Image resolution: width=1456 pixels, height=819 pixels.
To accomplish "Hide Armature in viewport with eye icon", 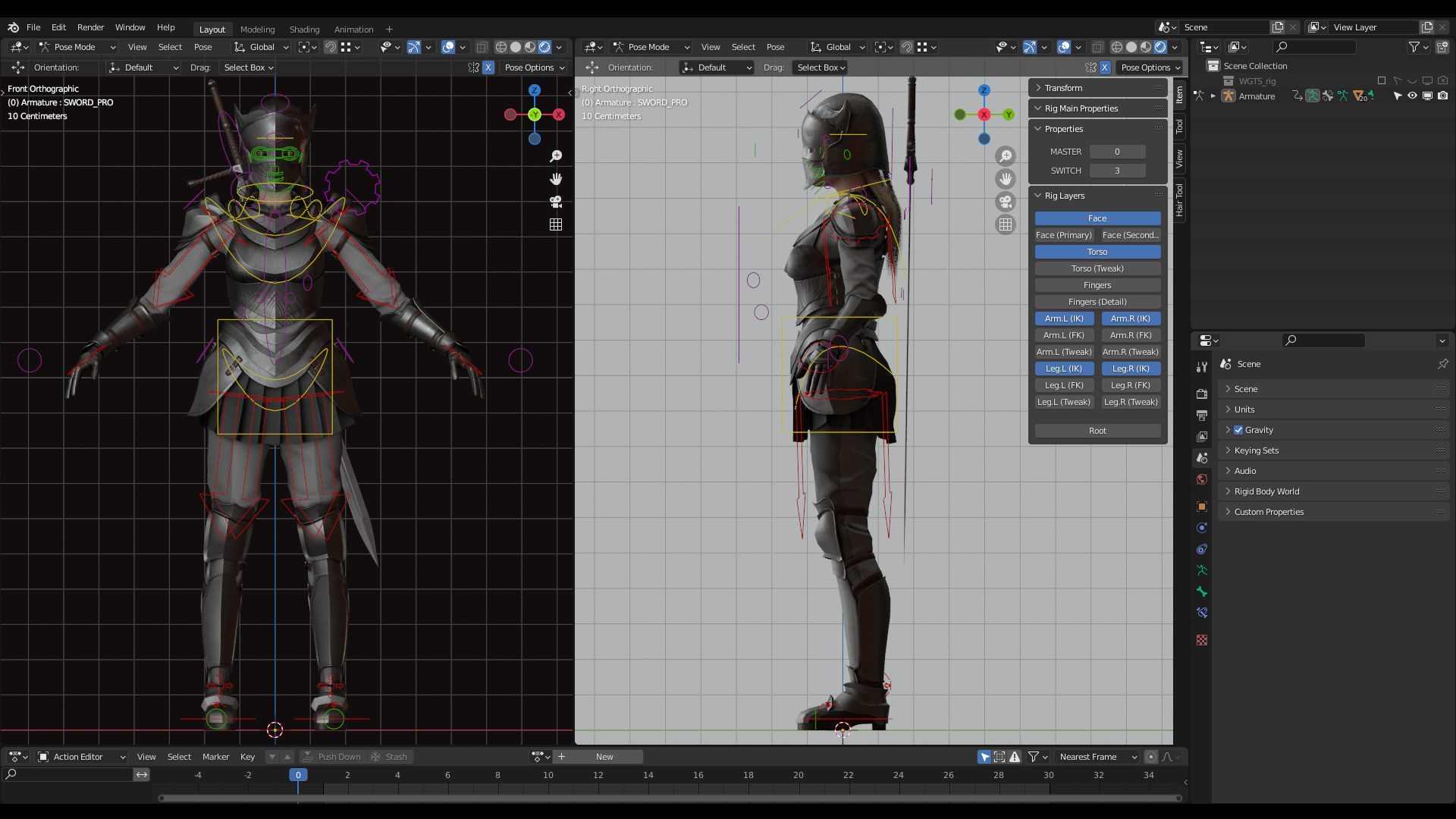I will coord(1412,96).
